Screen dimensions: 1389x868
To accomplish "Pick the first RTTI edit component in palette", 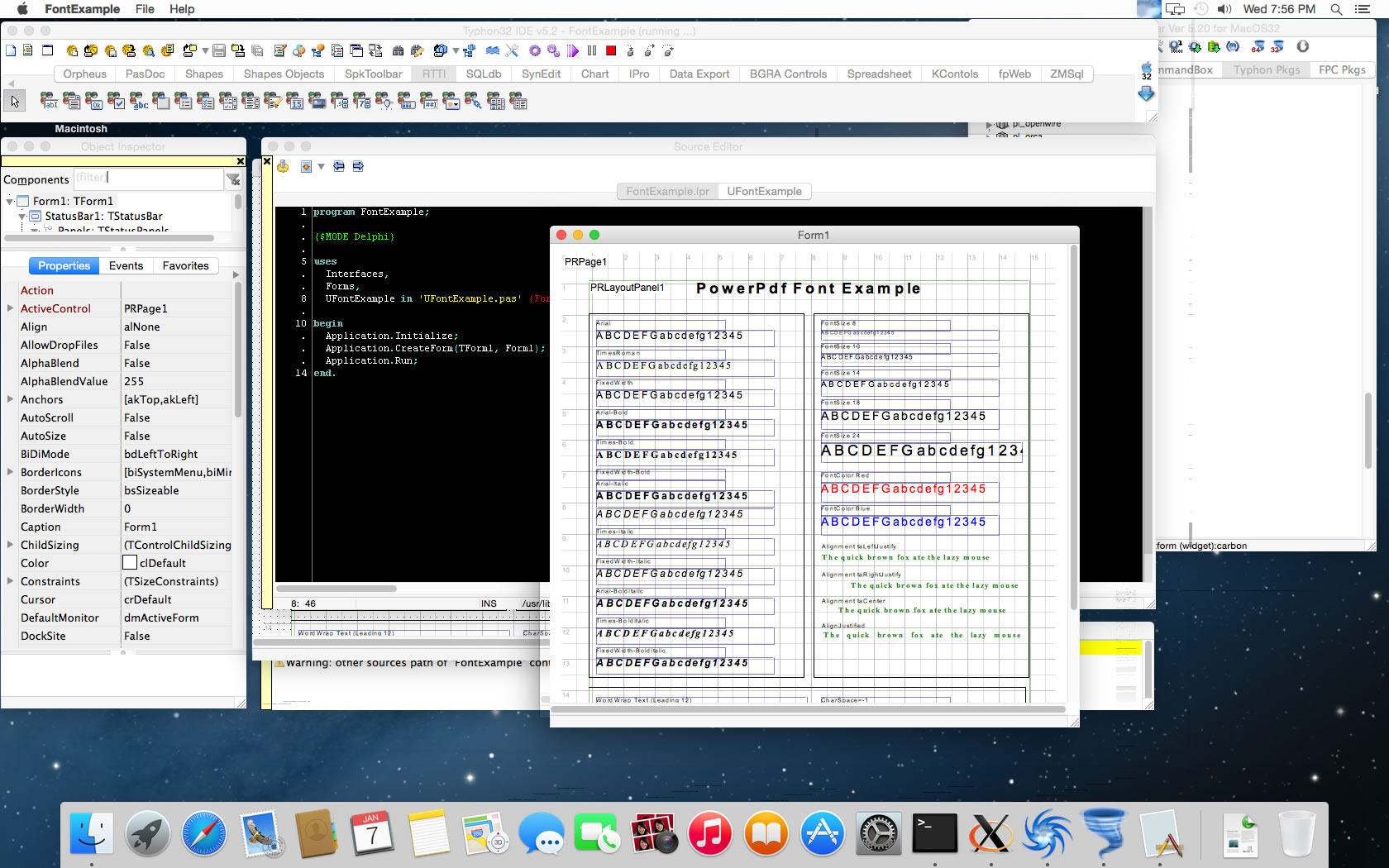I will (x=49, y=101).
